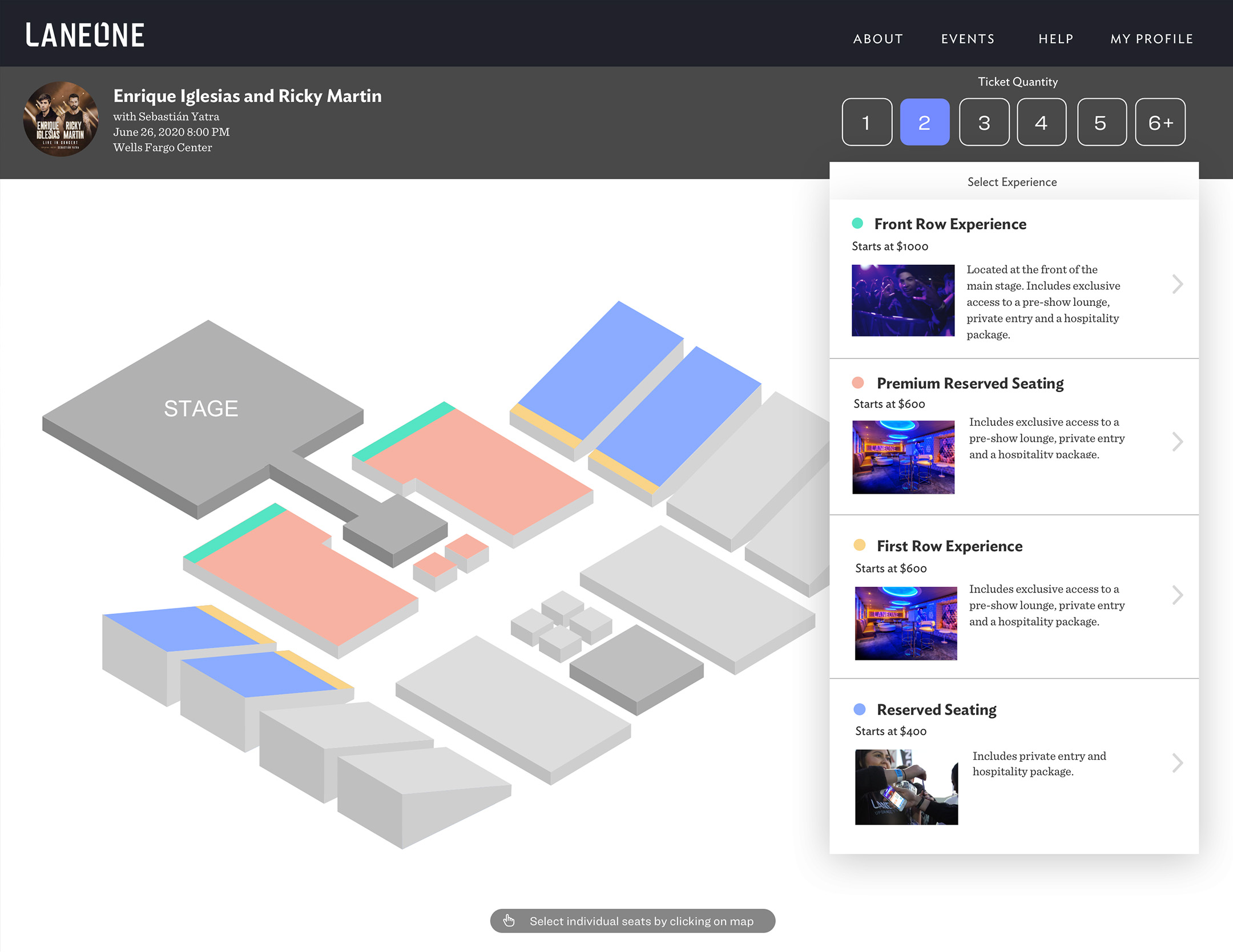Click the yellow dot beside First Row Experience
The height and width of the screenshot is (952, 1233).
pyautogui.click(x=859, y=545)
